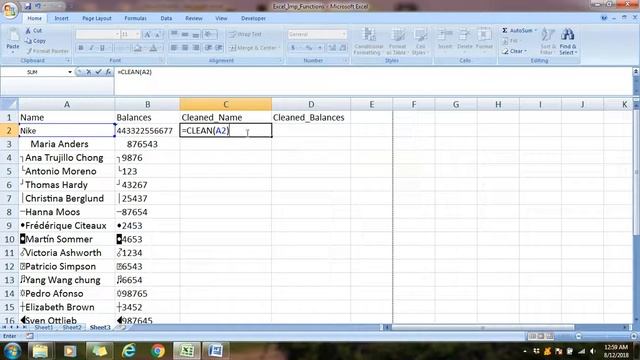Viewport: 640px width, 360px height.
Task: Select column C header
Action: pyautogui.click(x=225, y=104)
